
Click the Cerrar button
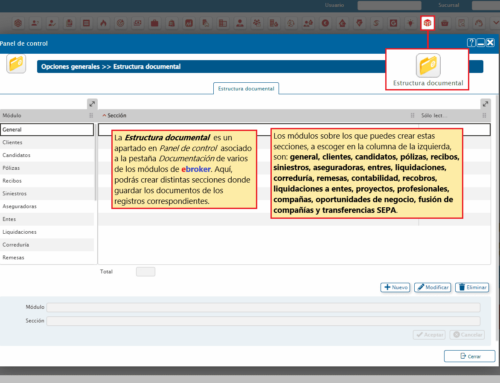coord(470,356)
